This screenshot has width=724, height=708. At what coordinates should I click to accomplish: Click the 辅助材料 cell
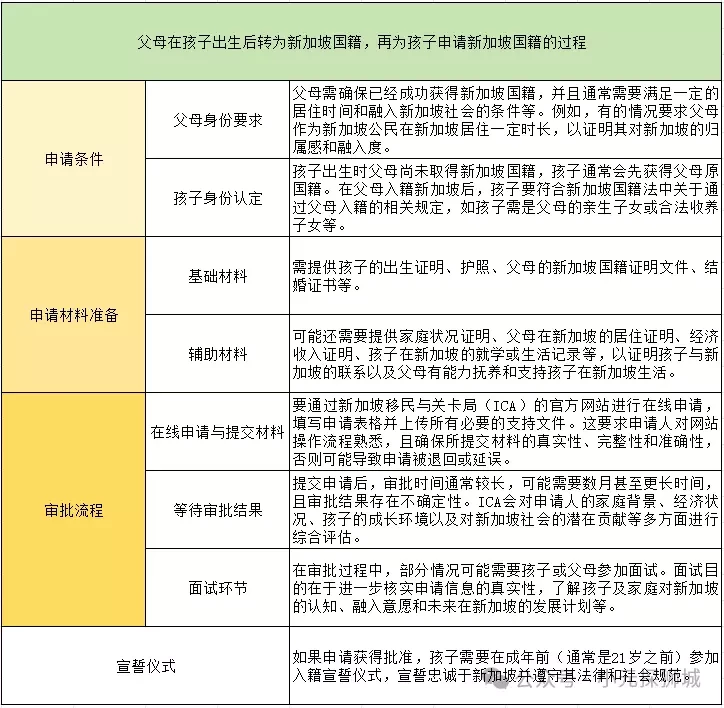217,354
